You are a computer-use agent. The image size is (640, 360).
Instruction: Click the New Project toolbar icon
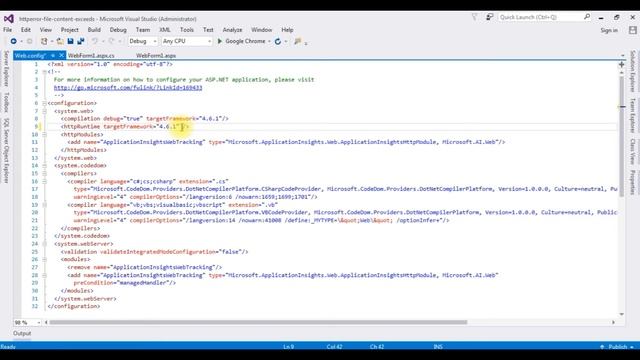click(44, 41)
